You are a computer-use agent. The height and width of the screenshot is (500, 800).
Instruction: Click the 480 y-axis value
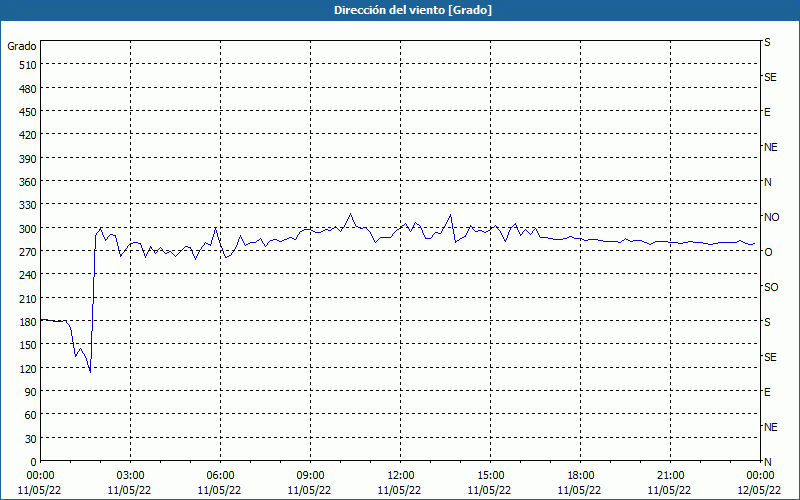pos(28,89)
